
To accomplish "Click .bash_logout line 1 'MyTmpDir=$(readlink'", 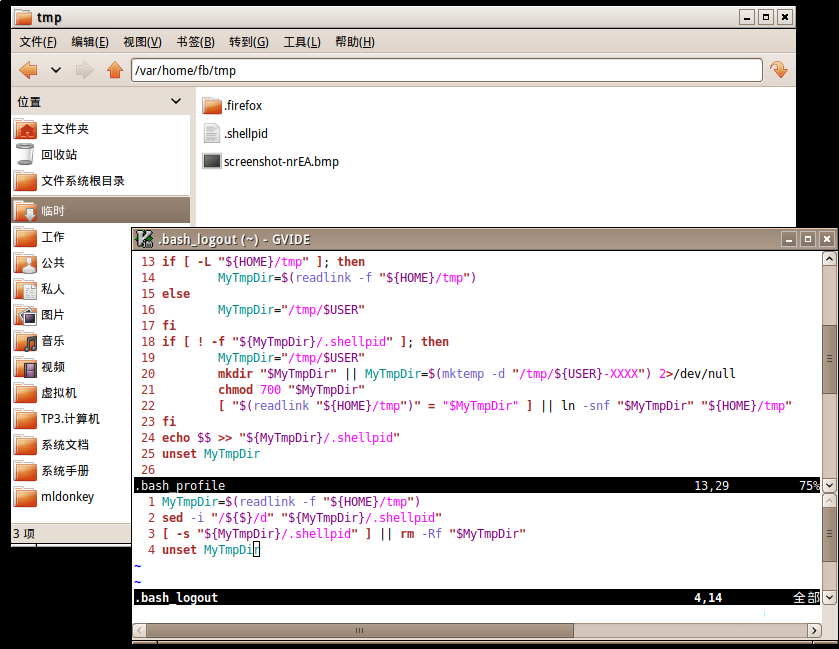I will tap(228, 501).
